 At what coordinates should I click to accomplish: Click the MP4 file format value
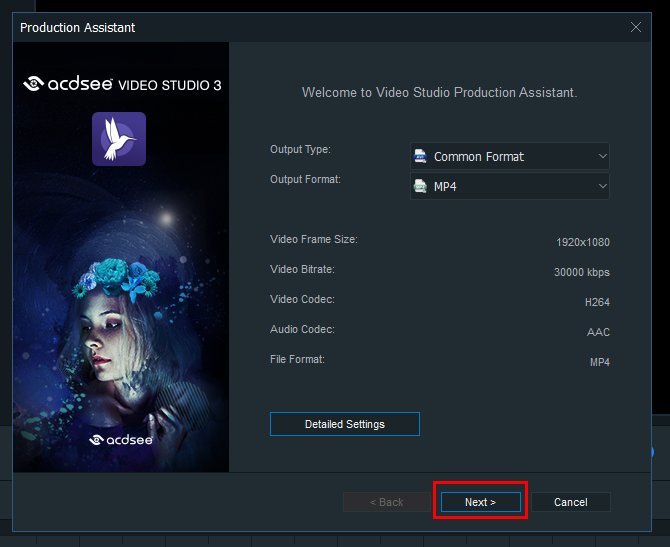pyautogui.click(x=599, y=362)
